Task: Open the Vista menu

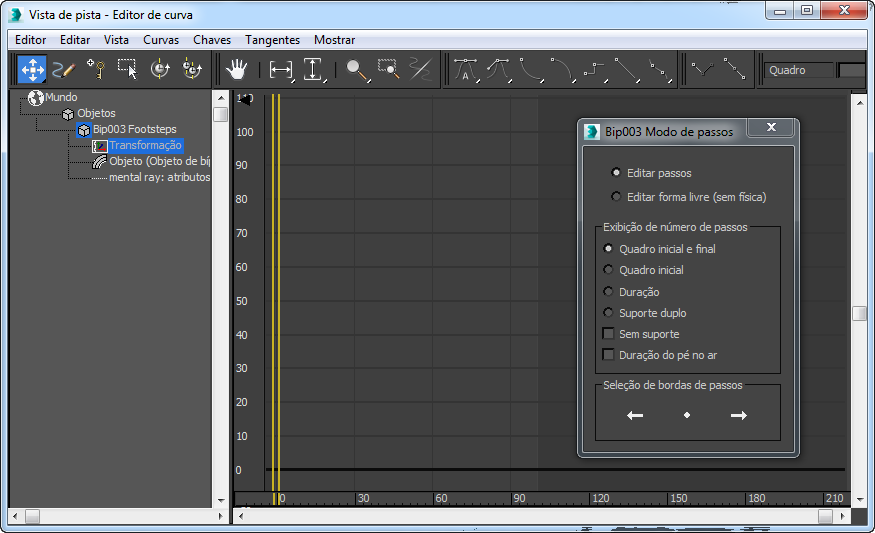Action: [x=116, y=40]
